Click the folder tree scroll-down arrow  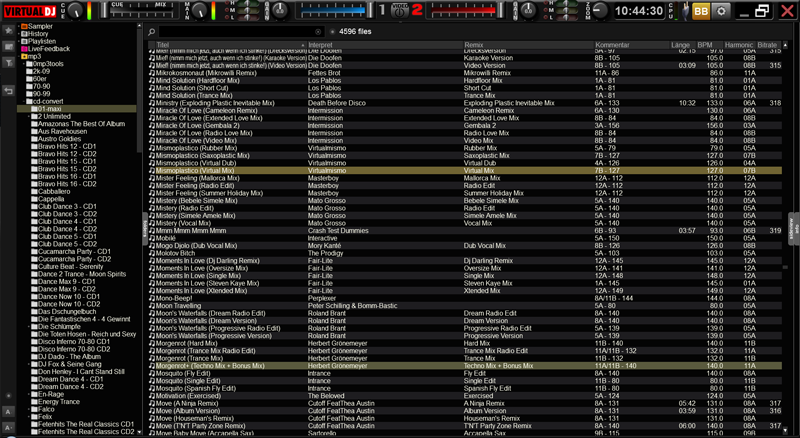139,432
